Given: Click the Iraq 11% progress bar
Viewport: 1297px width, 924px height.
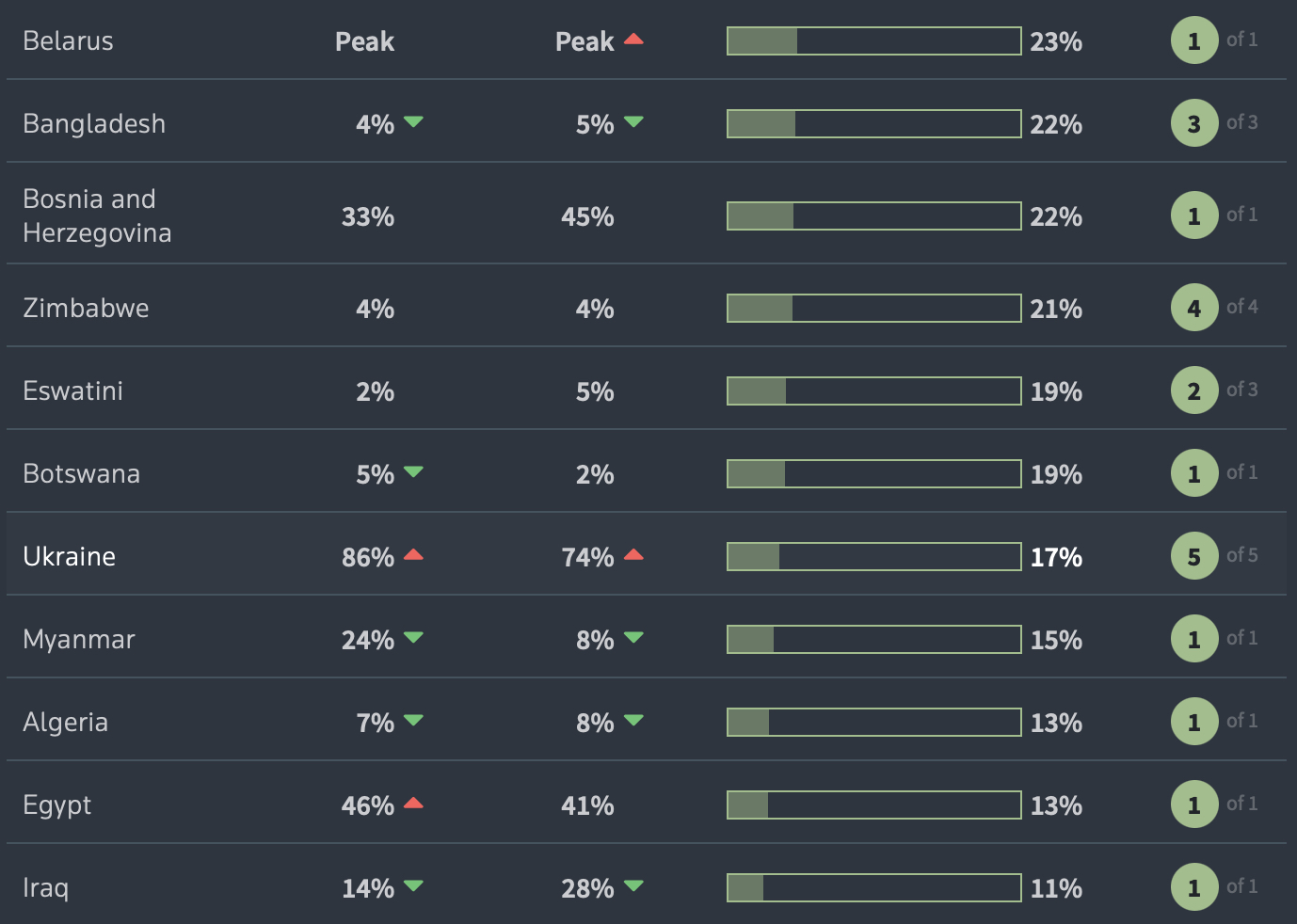Looking at the screenshot, I should [x=873, y=887].
